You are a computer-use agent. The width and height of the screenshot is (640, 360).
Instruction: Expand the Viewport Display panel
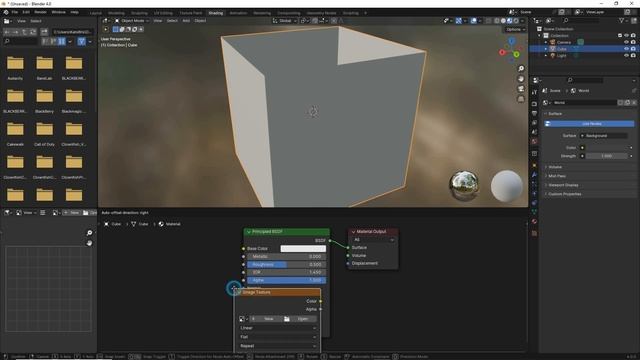coord(563,185)
